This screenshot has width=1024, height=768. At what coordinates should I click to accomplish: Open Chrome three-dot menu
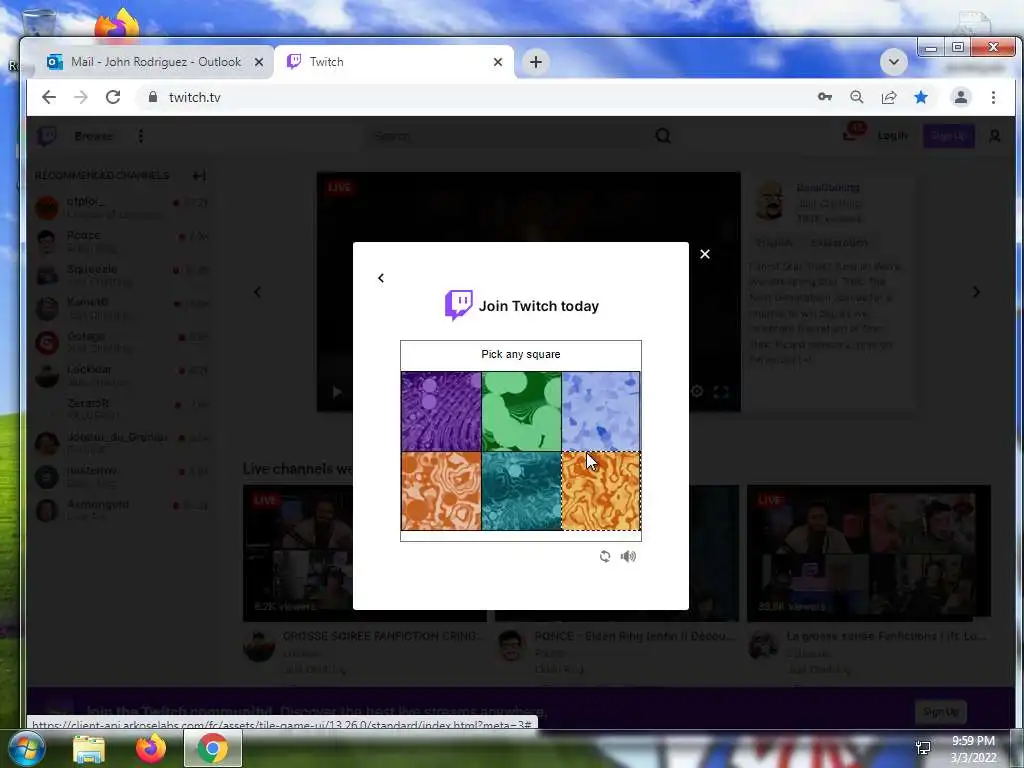click(x=993, y=97)
